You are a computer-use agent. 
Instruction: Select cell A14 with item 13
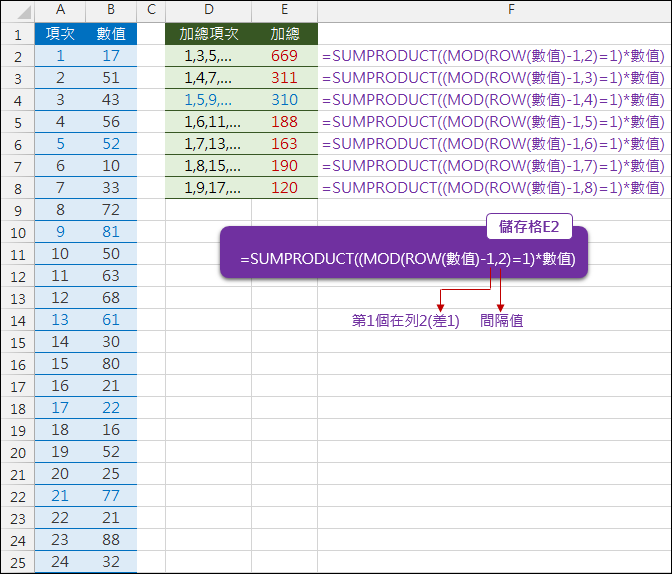point(60,320)
